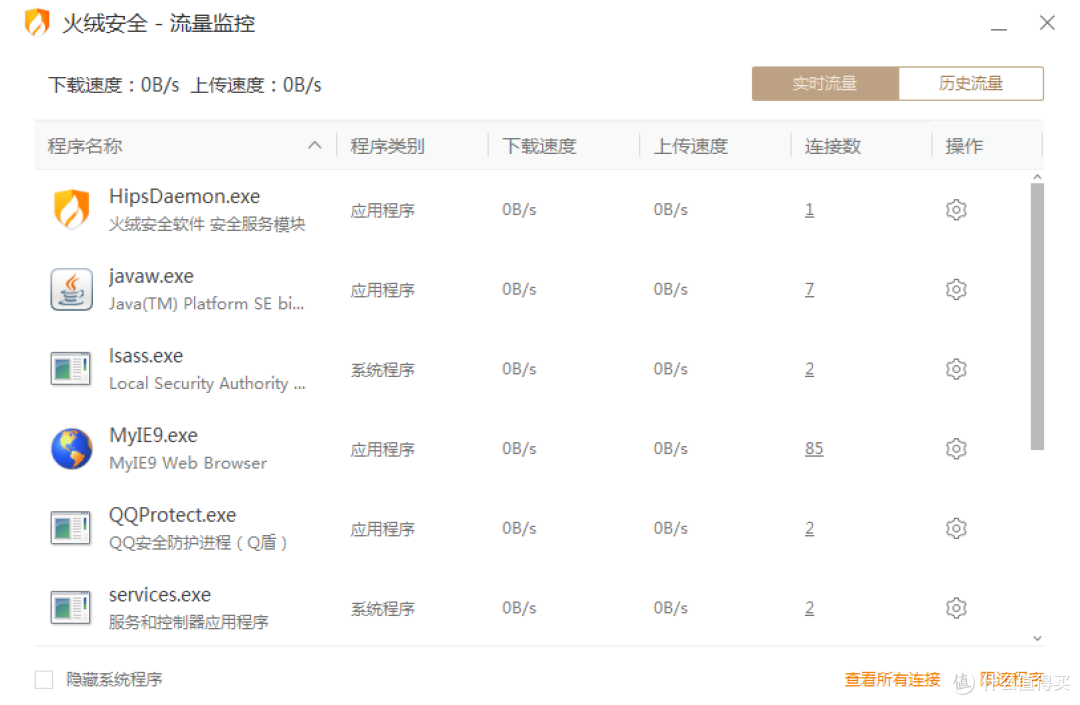Screen dimensions: 1080x705
Task: Click 系统程序 category in lsass.exe row
Action: pyautogui.click(x=383, y=370)
